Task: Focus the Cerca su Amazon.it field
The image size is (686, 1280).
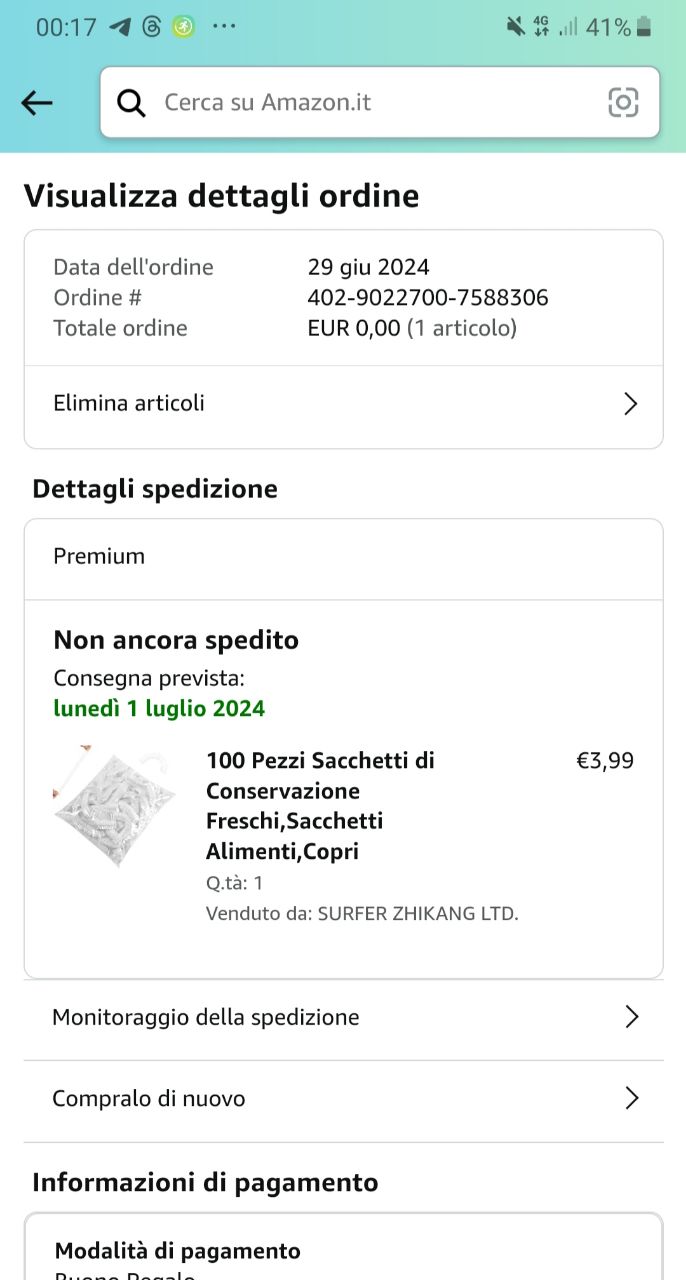Action: click(x=380, y=102)
